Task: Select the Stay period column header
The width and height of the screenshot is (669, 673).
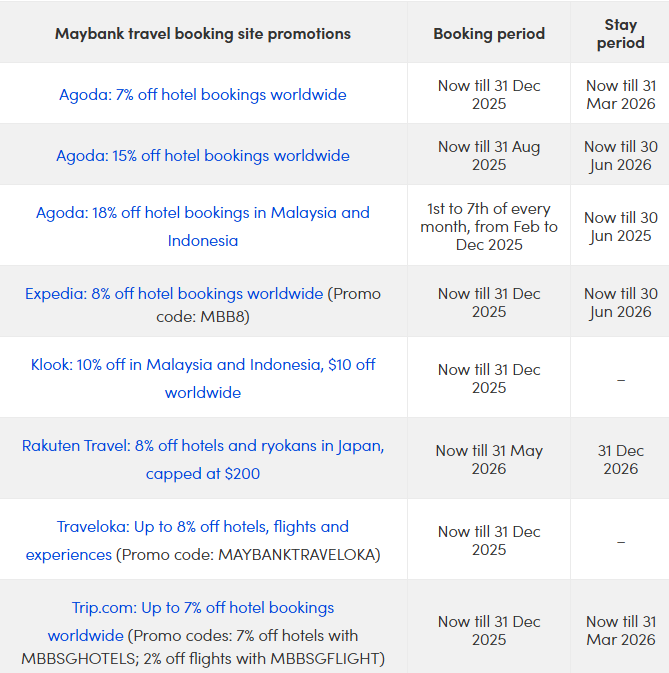Action: point(621,34)
